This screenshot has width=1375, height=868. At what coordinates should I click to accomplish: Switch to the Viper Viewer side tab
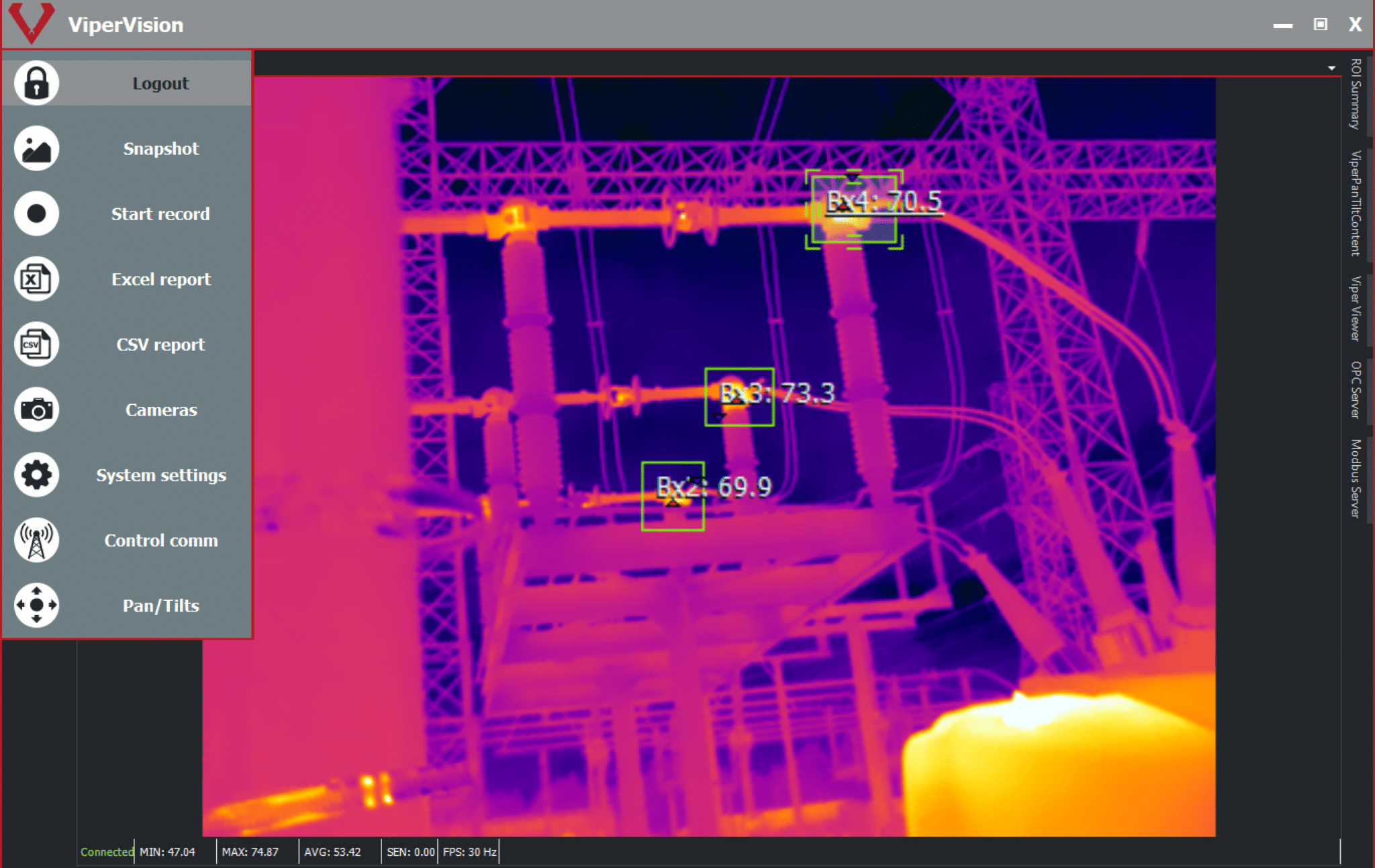(x=1356, y=308)
